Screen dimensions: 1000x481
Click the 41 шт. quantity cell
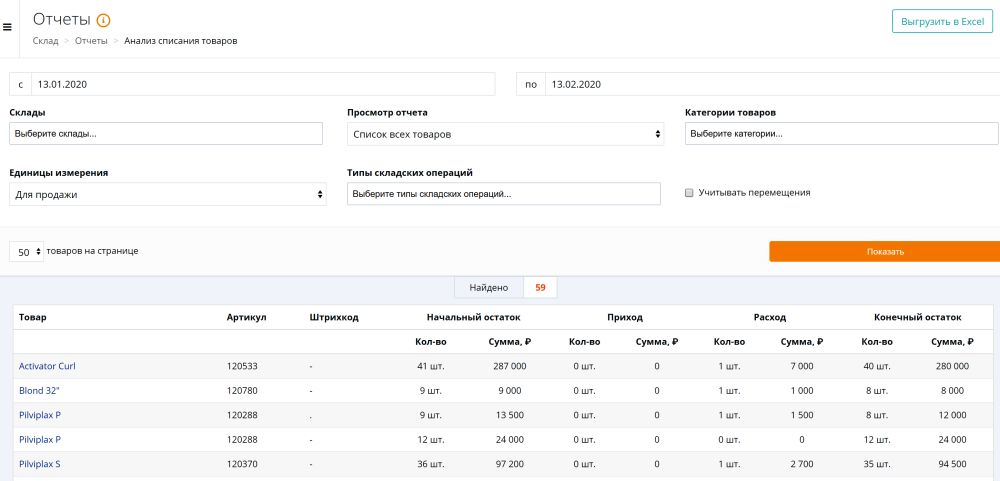coord(430,366)
